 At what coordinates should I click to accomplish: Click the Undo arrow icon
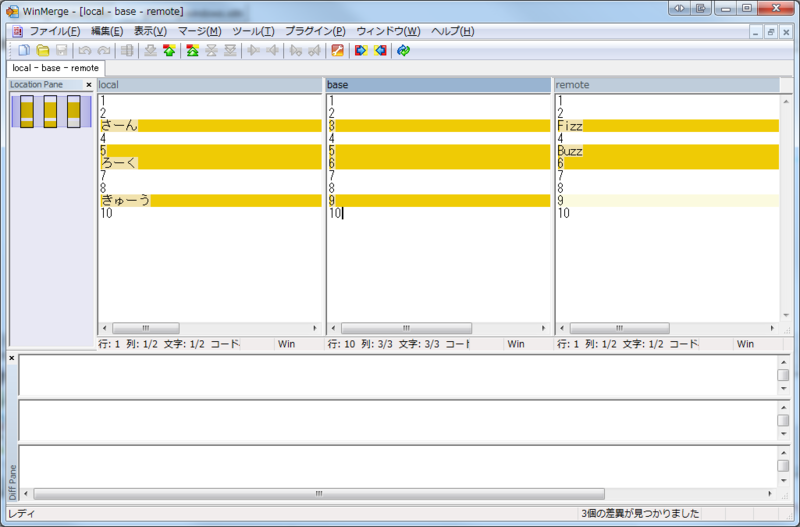85,50
